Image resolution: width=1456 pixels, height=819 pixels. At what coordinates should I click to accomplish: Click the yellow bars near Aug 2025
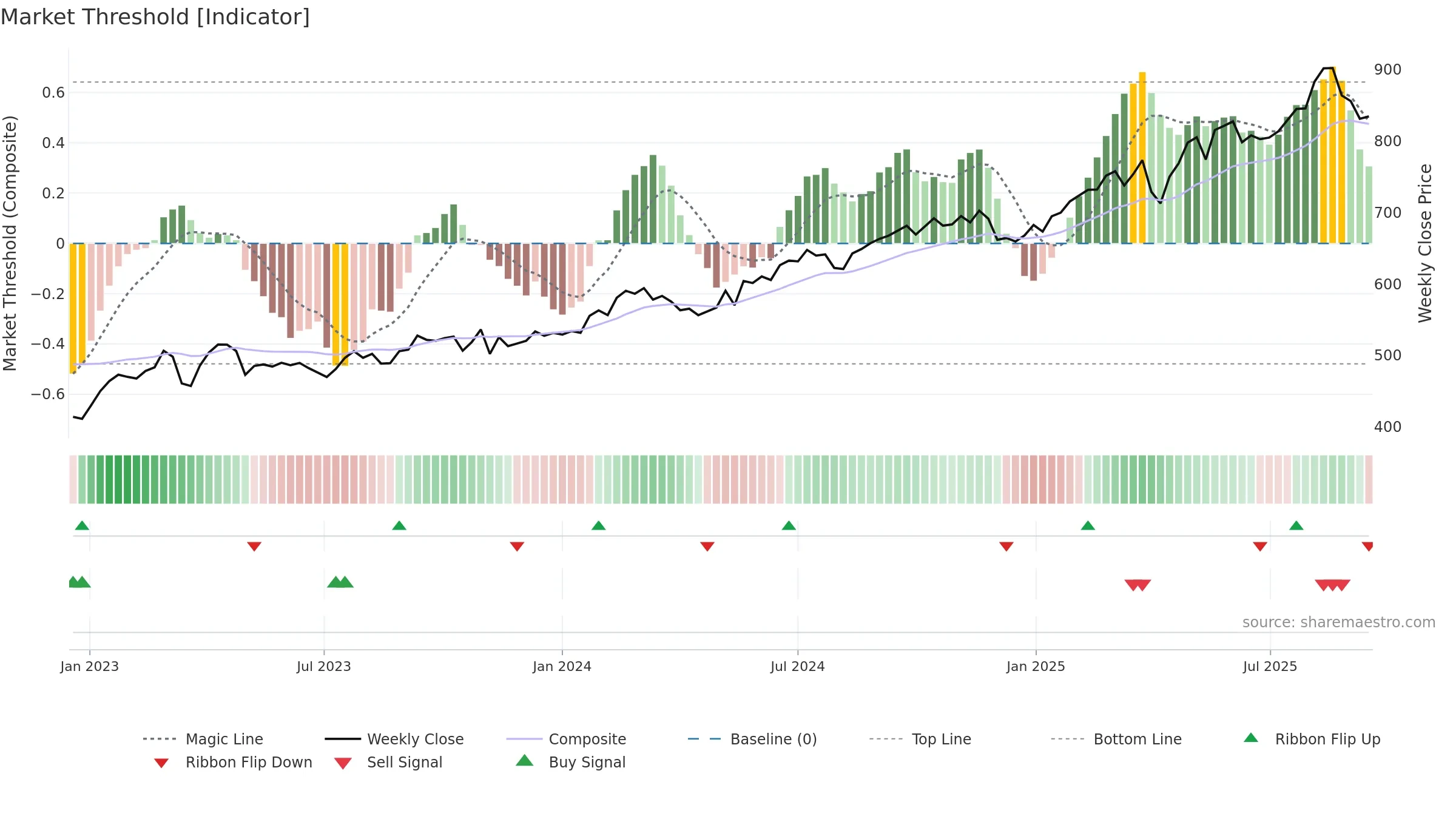[x=1333, y=155]
